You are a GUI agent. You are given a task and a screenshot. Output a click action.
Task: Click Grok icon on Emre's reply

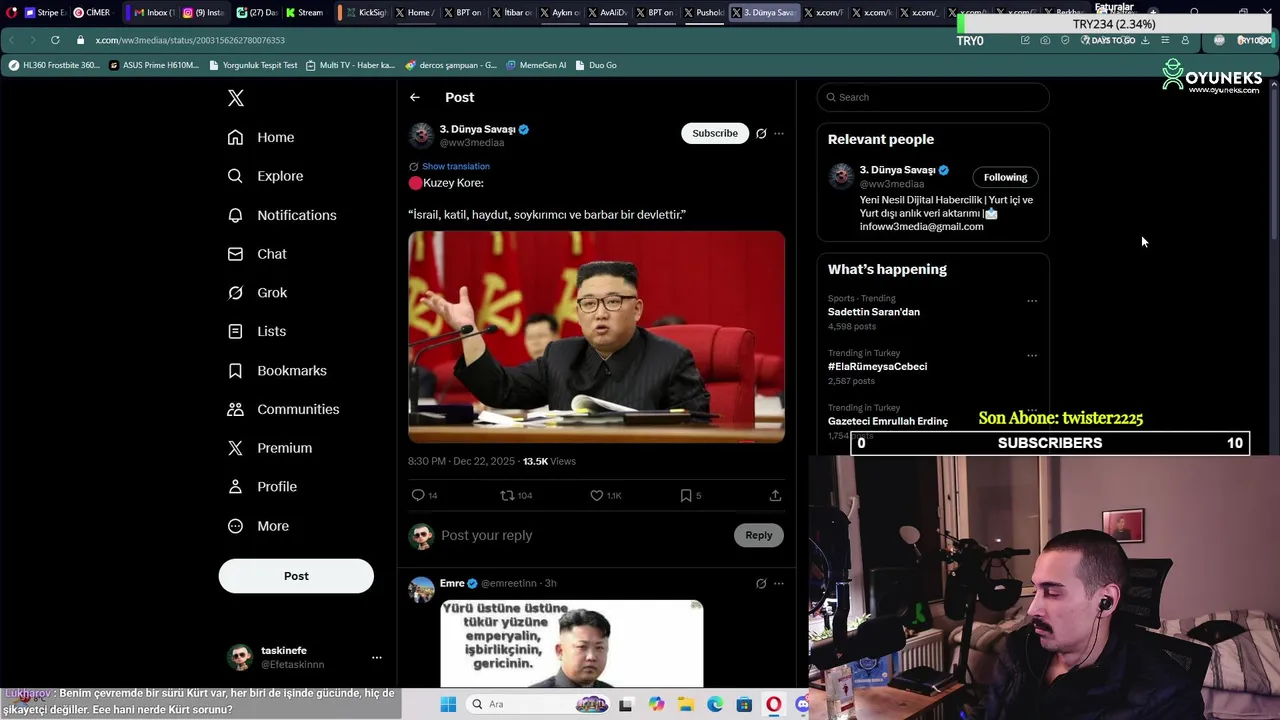[x=761, y=583]
